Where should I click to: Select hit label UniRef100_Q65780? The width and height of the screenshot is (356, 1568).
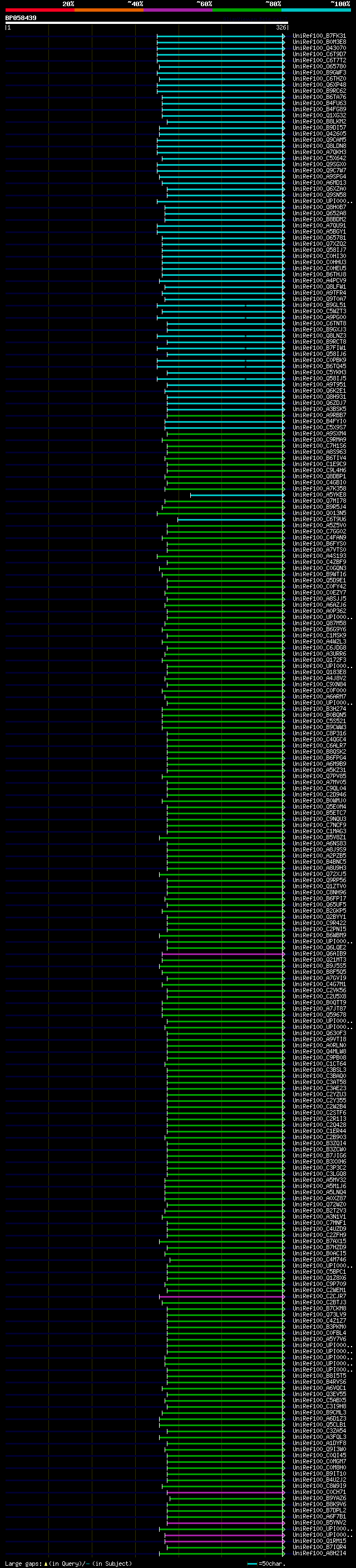[319, 66]
